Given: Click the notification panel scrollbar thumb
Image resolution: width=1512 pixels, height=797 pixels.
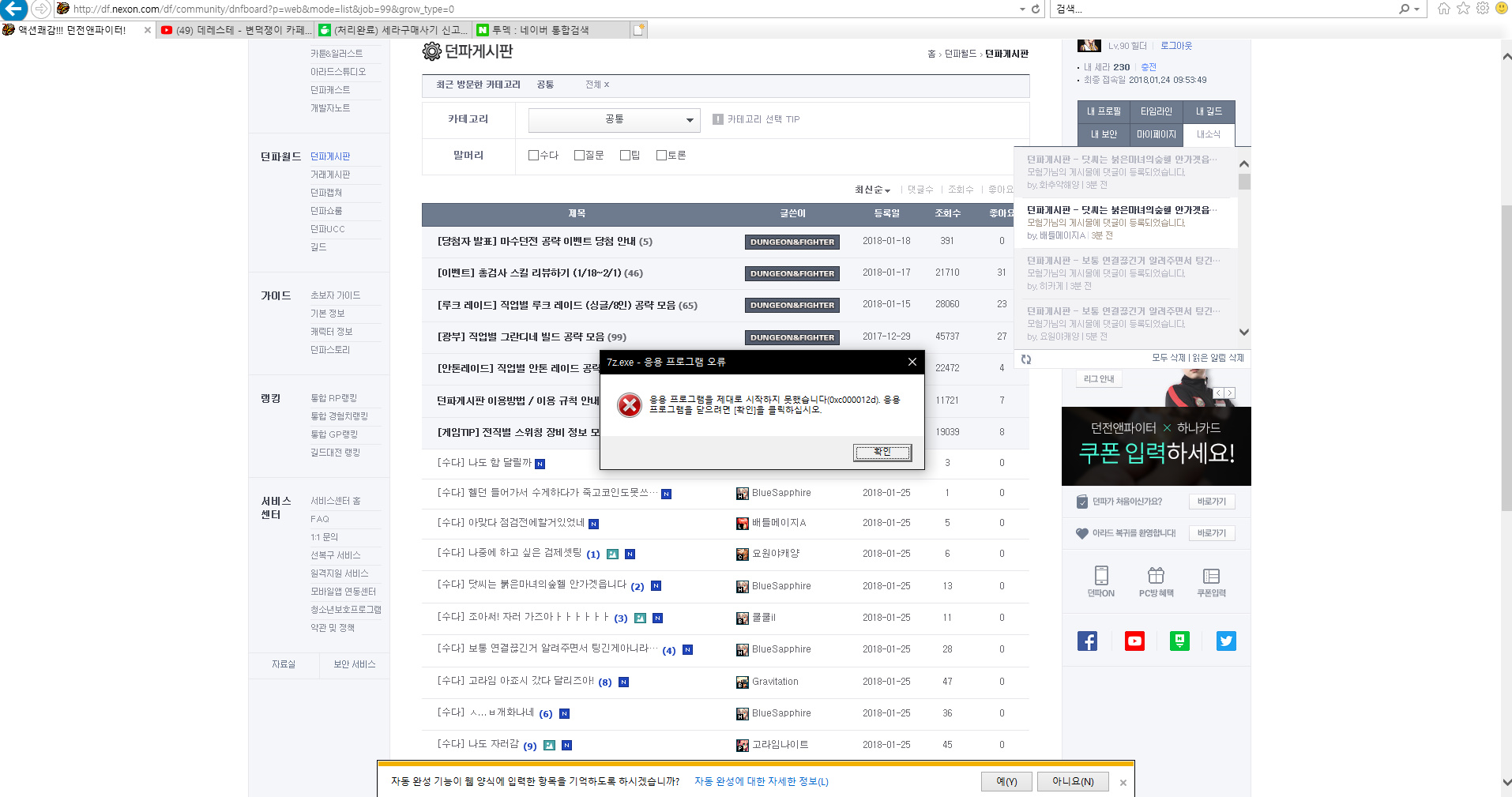Looking at the screenshot, I should coord(1244,182).
